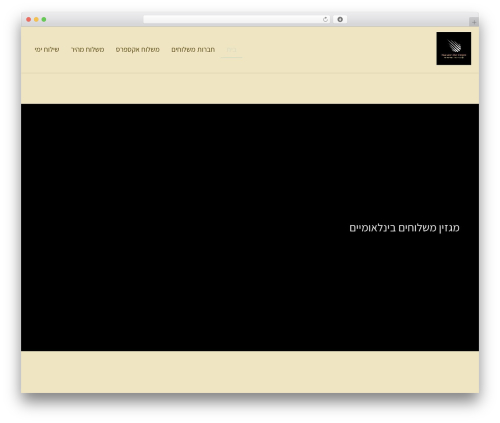Click the round button beside the address bar
500x423 pixels.
340,19
